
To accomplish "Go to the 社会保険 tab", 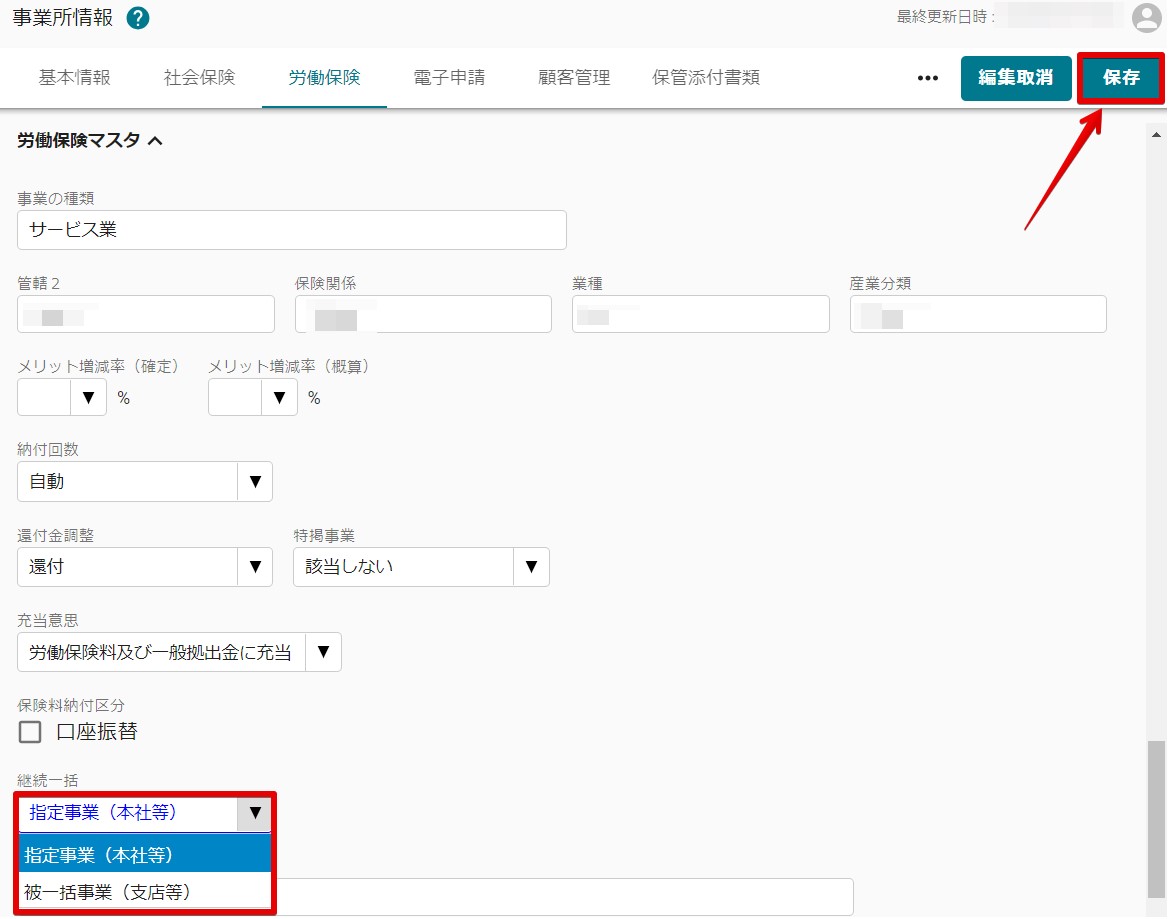I will (x=200, y=78).
